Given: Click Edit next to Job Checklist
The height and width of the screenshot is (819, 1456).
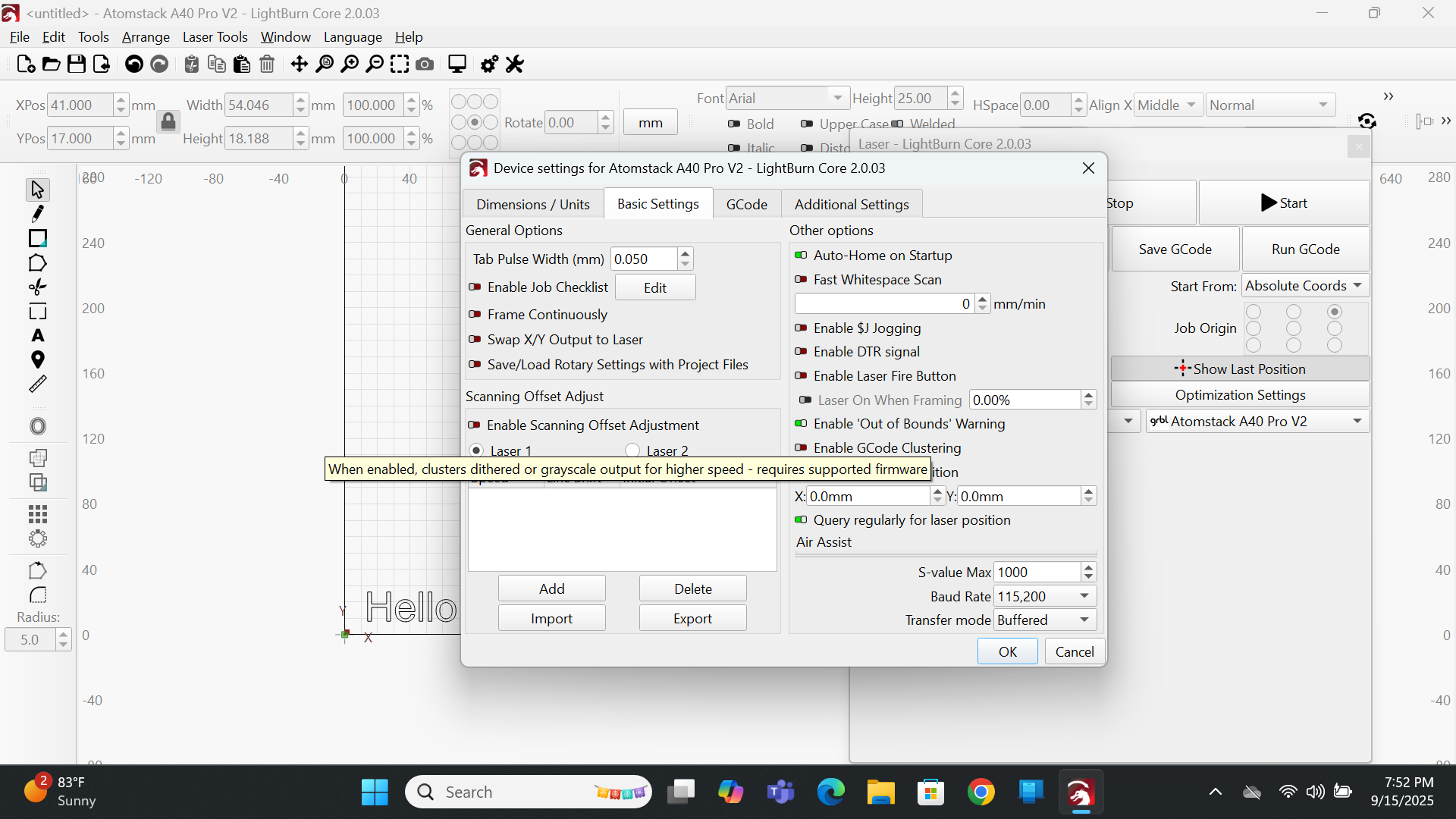Looking at the screenshot, I should pos(654,287).
